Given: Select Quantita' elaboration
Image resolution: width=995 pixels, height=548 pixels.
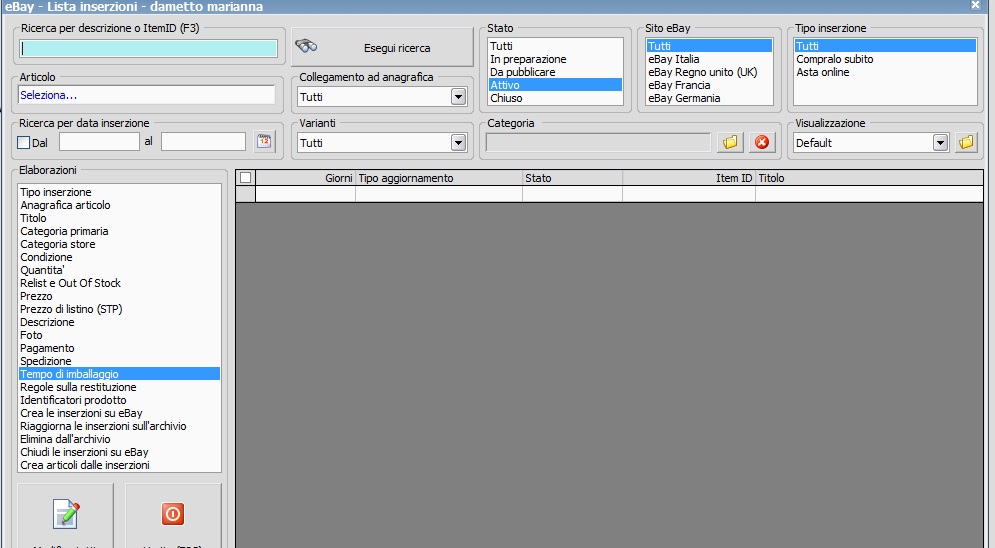Looking at the screenshot, I should pos(119,270).
